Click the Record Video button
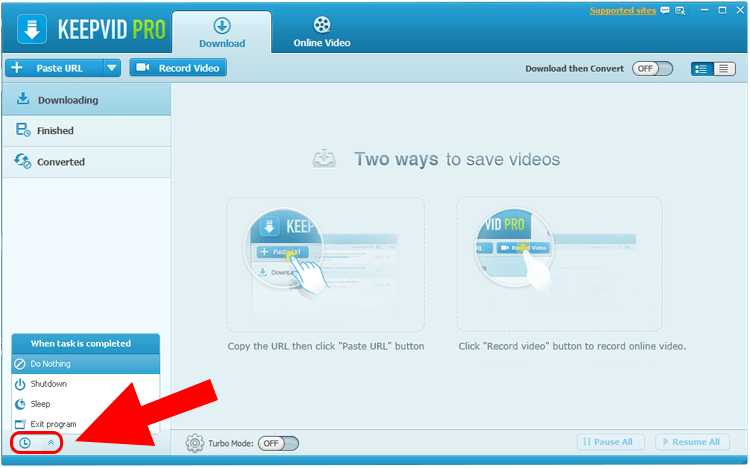The height and width of the screenshot is (468, 750). 178,68
